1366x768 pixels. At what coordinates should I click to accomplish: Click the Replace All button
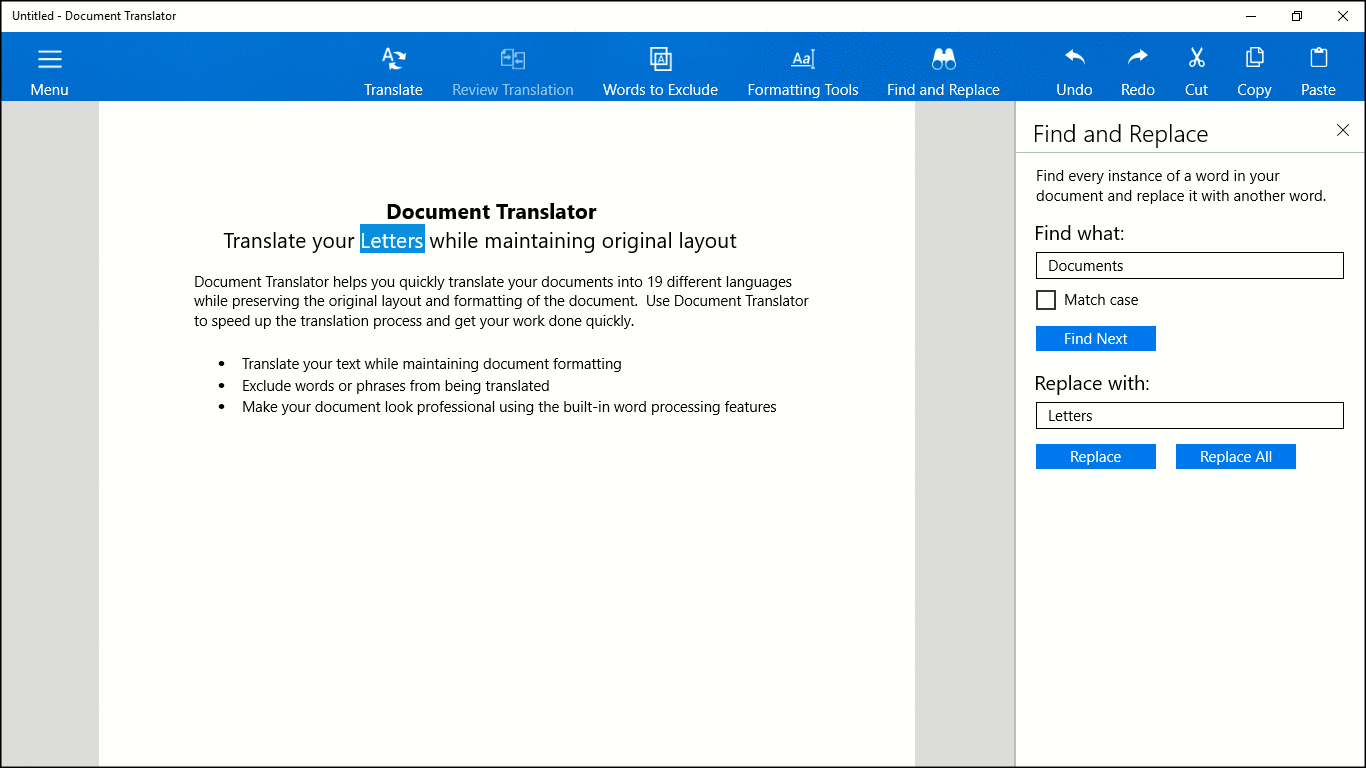[x=1235, y=457]
